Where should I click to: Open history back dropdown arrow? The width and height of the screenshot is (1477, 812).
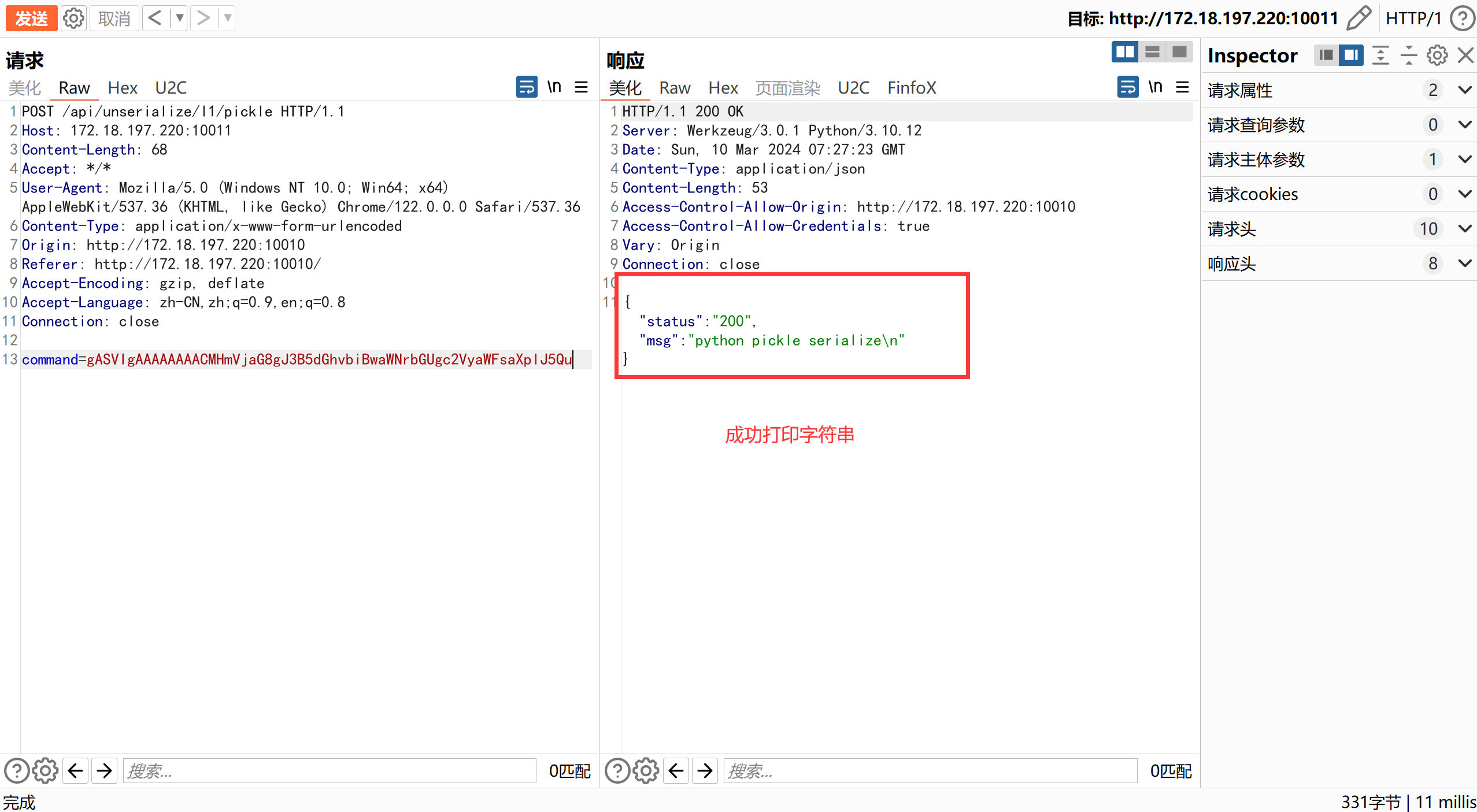coord(180,18)
